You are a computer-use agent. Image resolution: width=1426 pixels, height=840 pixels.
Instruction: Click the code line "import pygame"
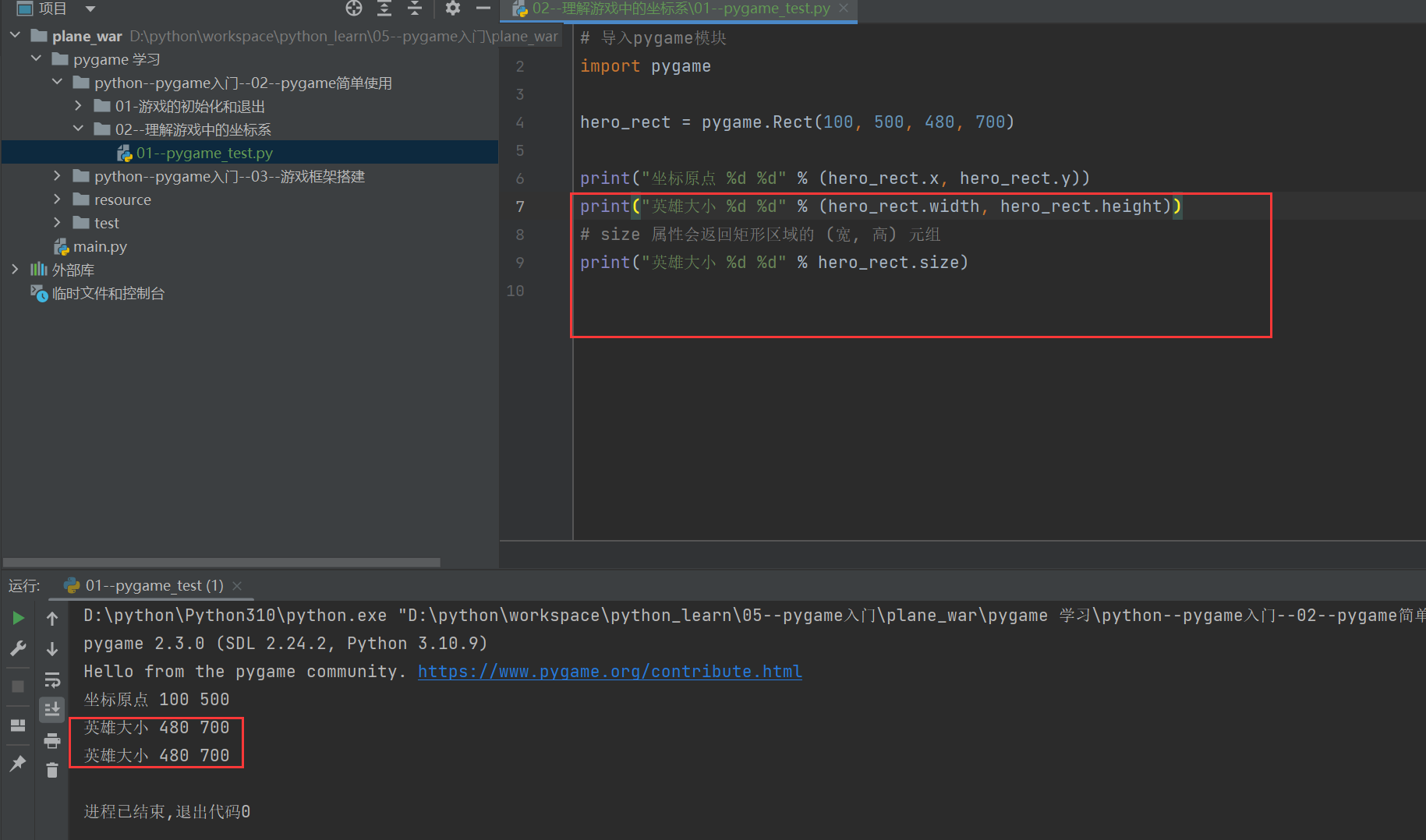pyautogui.click(x=646, y=66)
